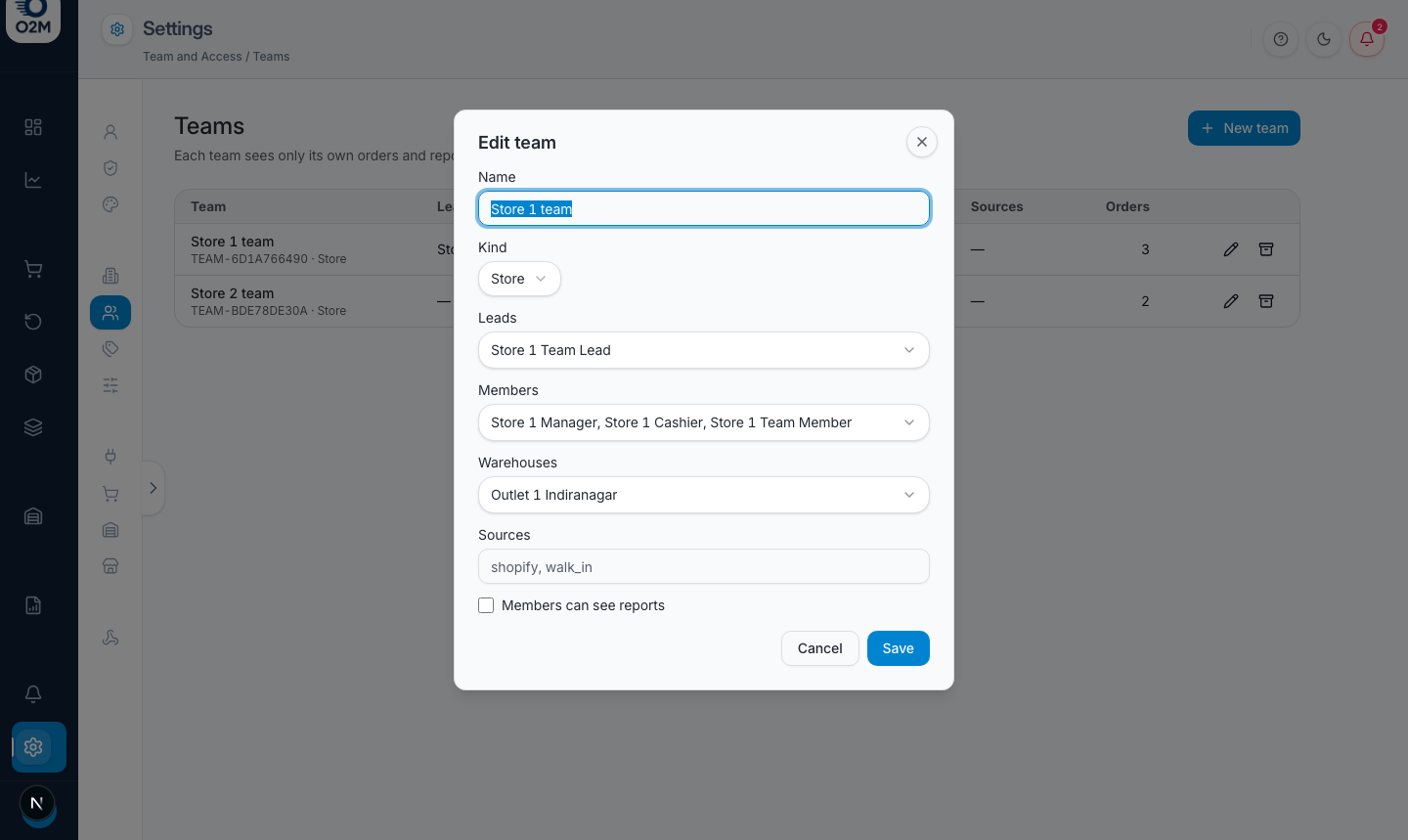The image size is (1408, 840).
Task: Click the pencil edit icon for Store 2 team
Action: pyautogui.click(x=1231, y=301)
